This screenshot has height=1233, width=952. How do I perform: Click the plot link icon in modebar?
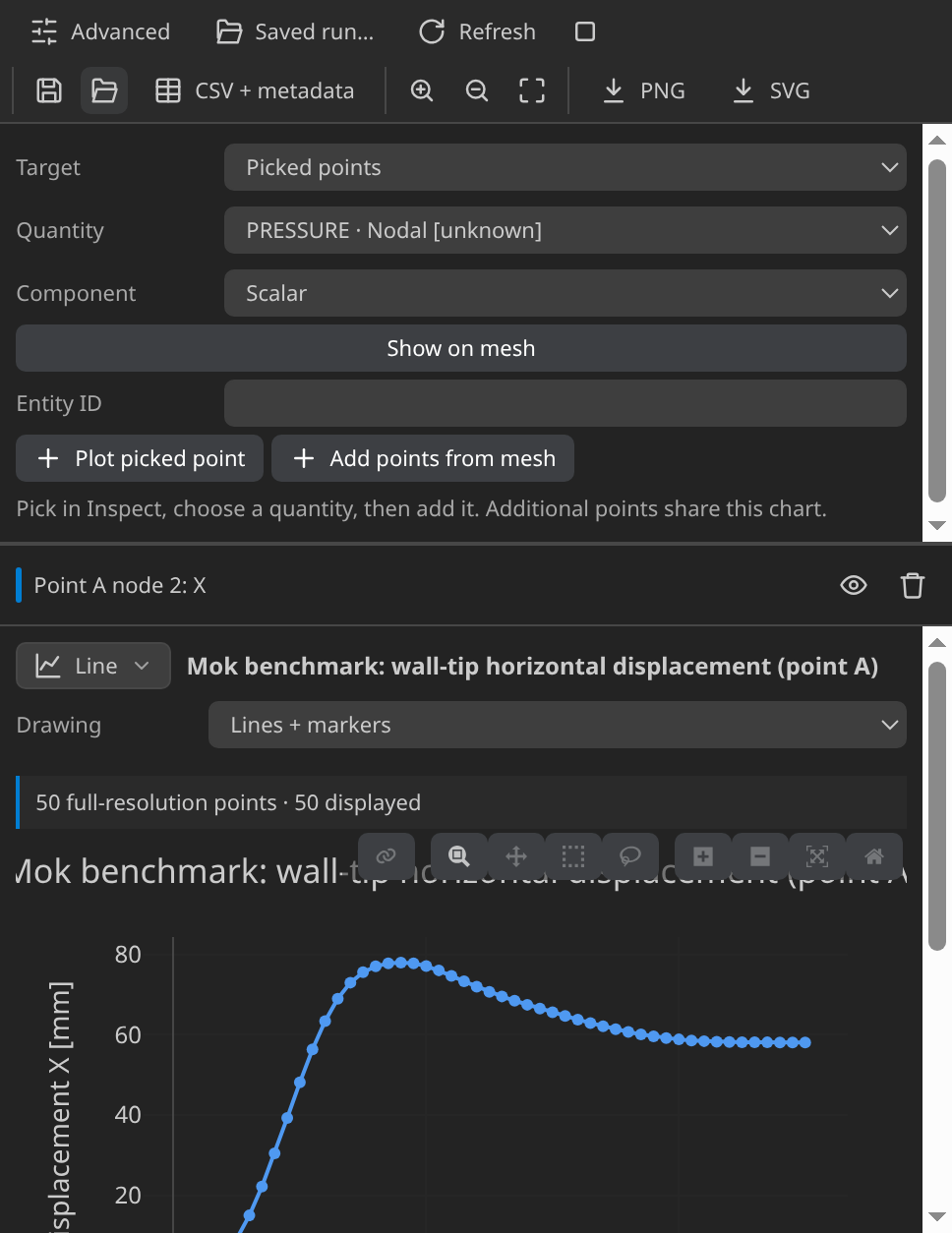[x=387, y=856]
